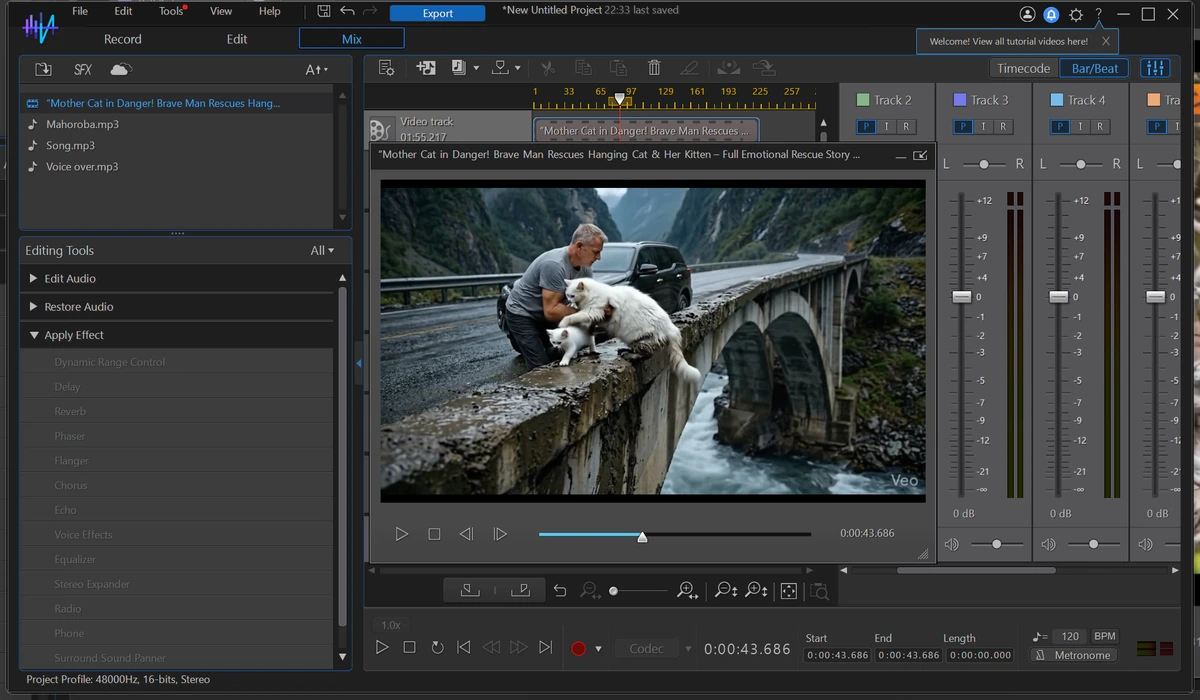Screen dimensions: 1200x700
Task: Collapse the left panel with the blue arrow
Action: [358, 364]
